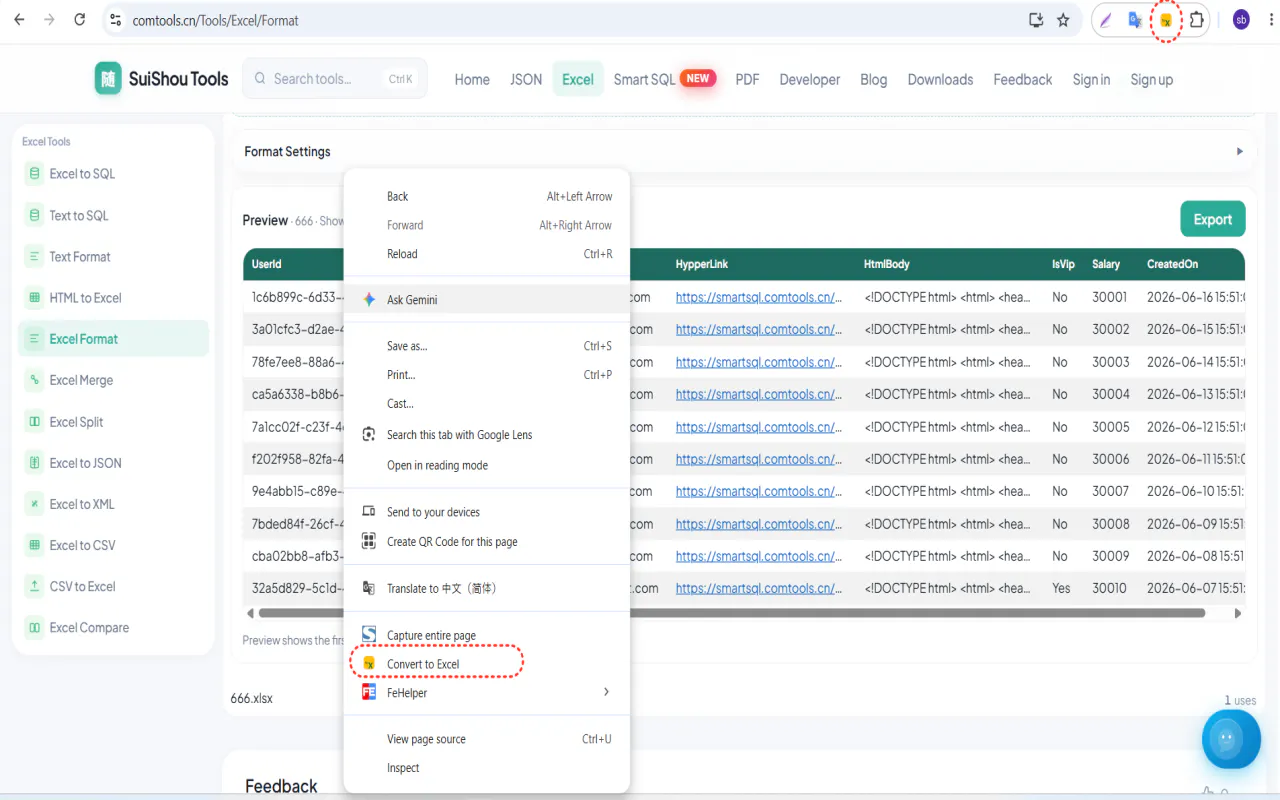This screenshot has height=800, width=1280.
Task: Click the Sign in link
Action: (x=1091, y=79)
